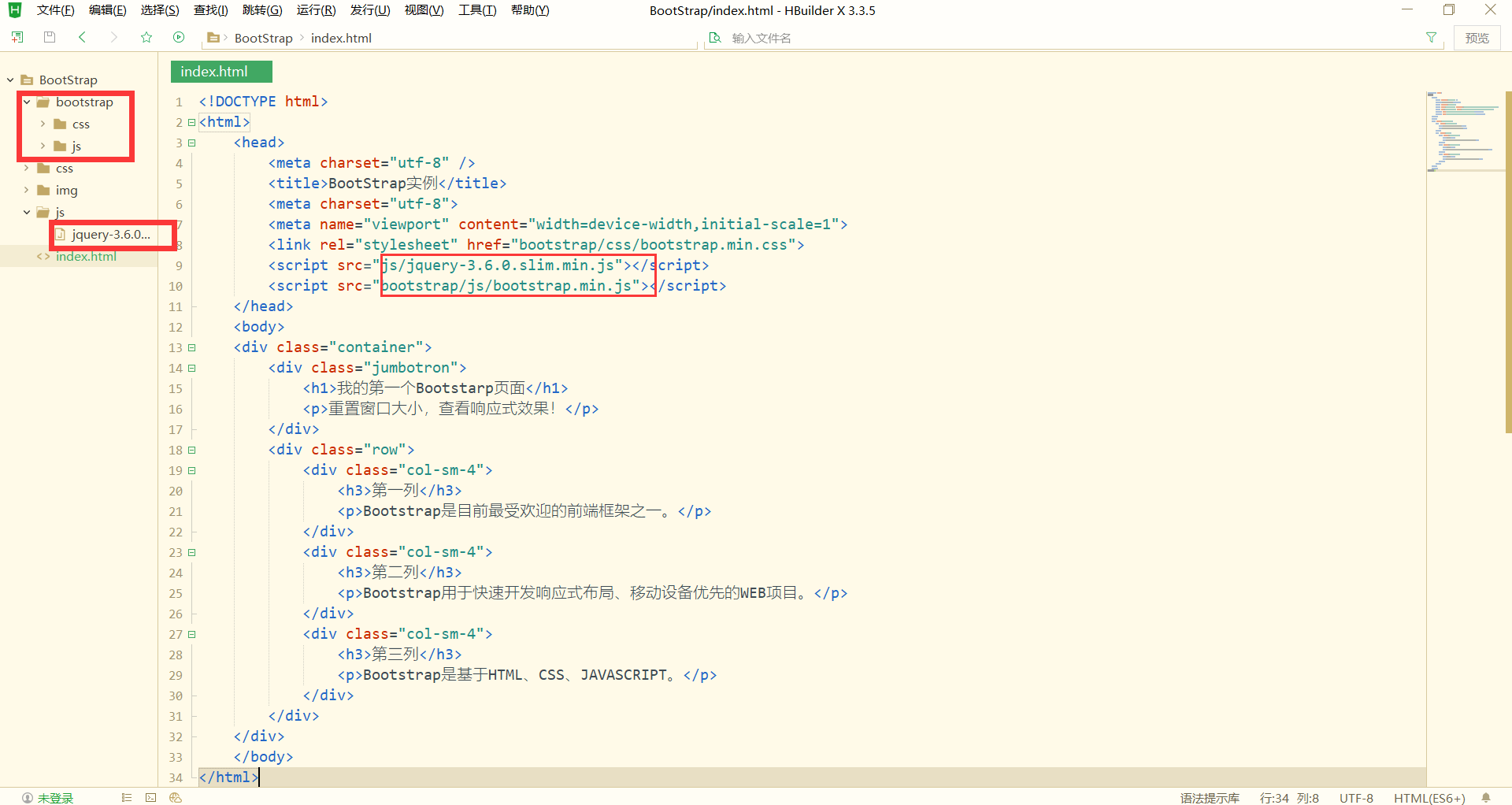Expand the img folder chevron
The width and height of the screenshot is (1512, 805).
click(x=26, y=190)
